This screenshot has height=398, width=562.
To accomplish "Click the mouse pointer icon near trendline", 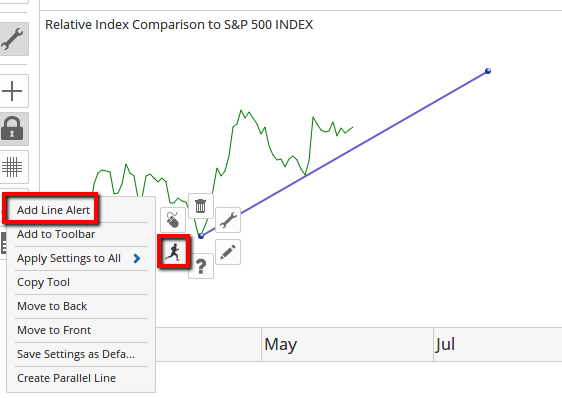I will [173, 220].
